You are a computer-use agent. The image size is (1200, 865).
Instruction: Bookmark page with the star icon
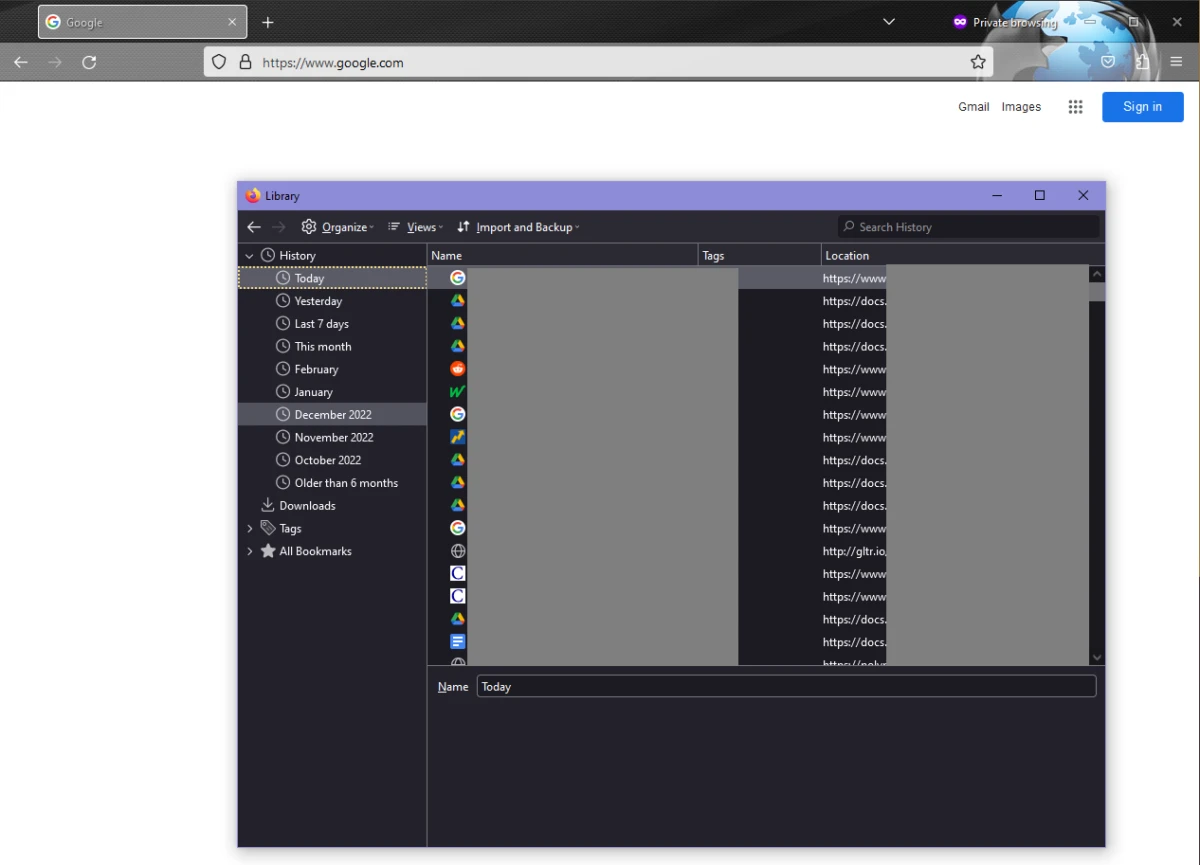tap(978, 62)
